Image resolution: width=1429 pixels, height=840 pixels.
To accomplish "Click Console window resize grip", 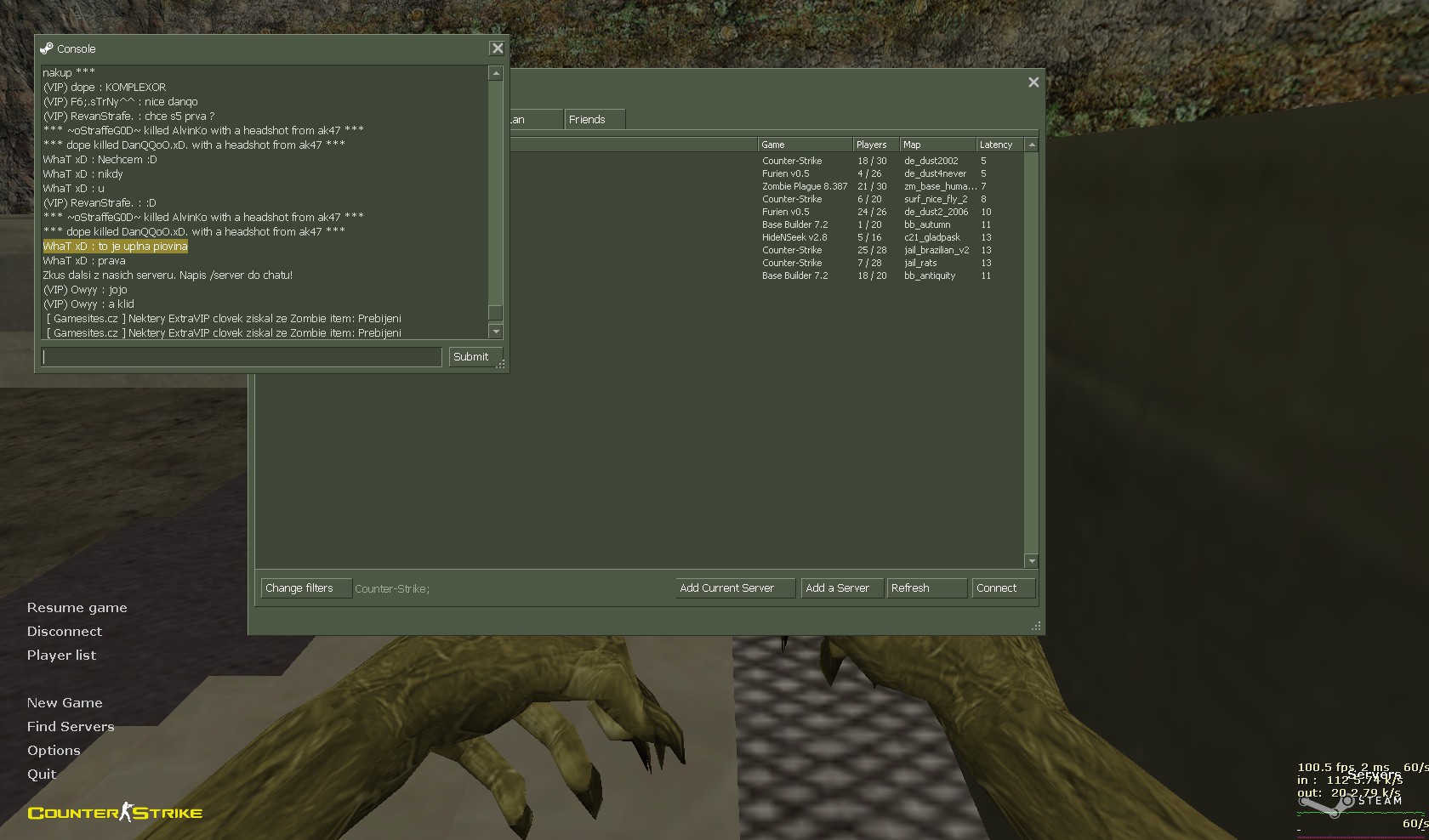I will point(501,364).
